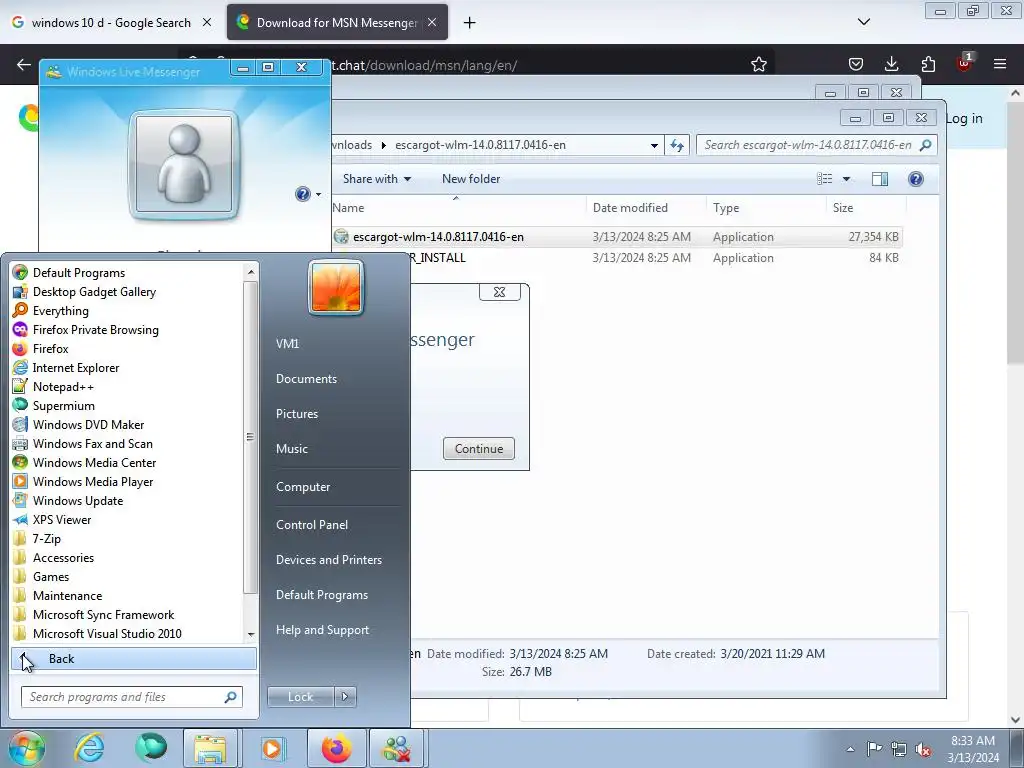
Task: Expand the Games folder
Action: (51, 577)
